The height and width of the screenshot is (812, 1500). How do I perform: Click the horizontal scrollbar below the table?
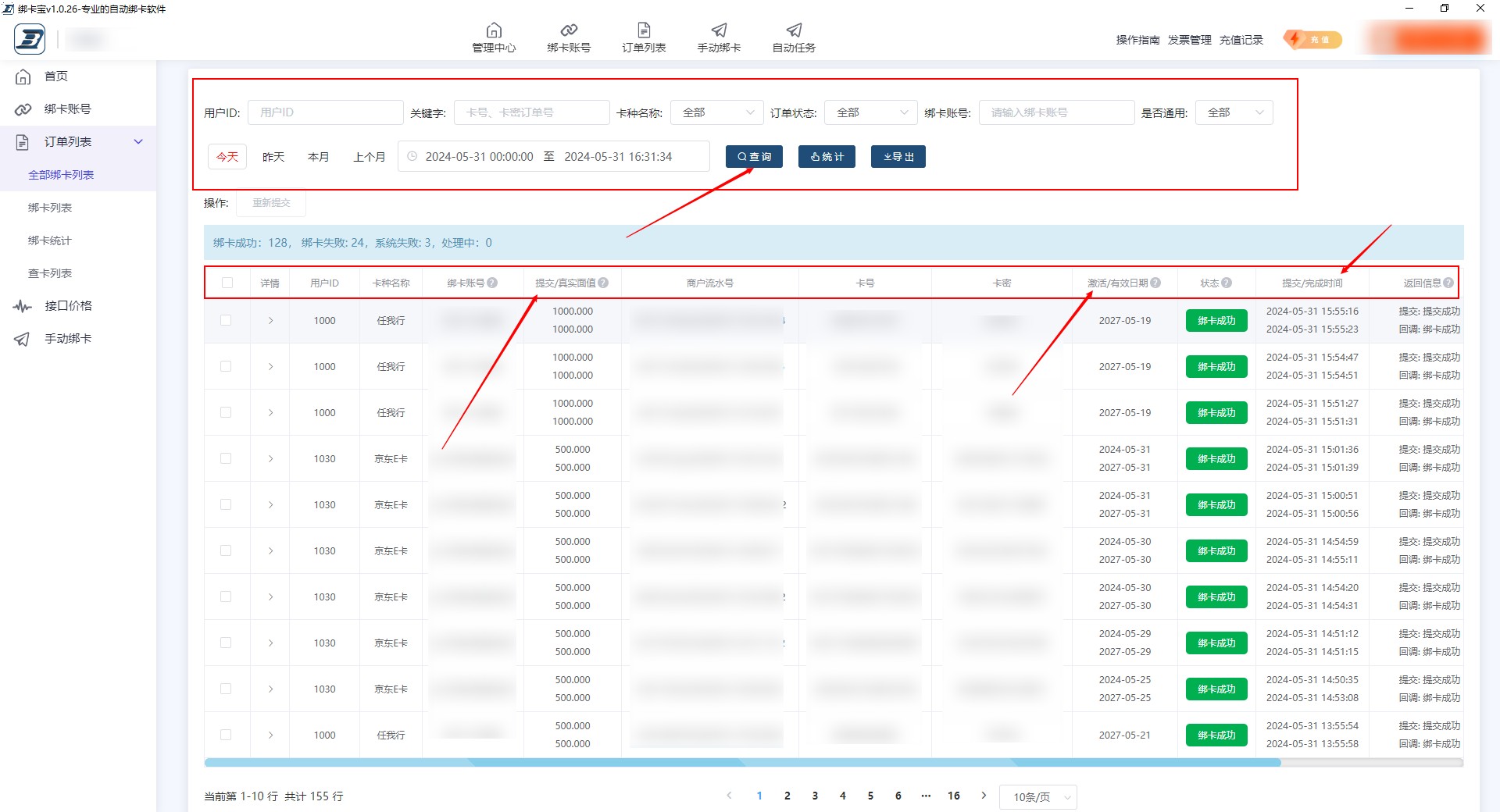(x=742, y=763)
